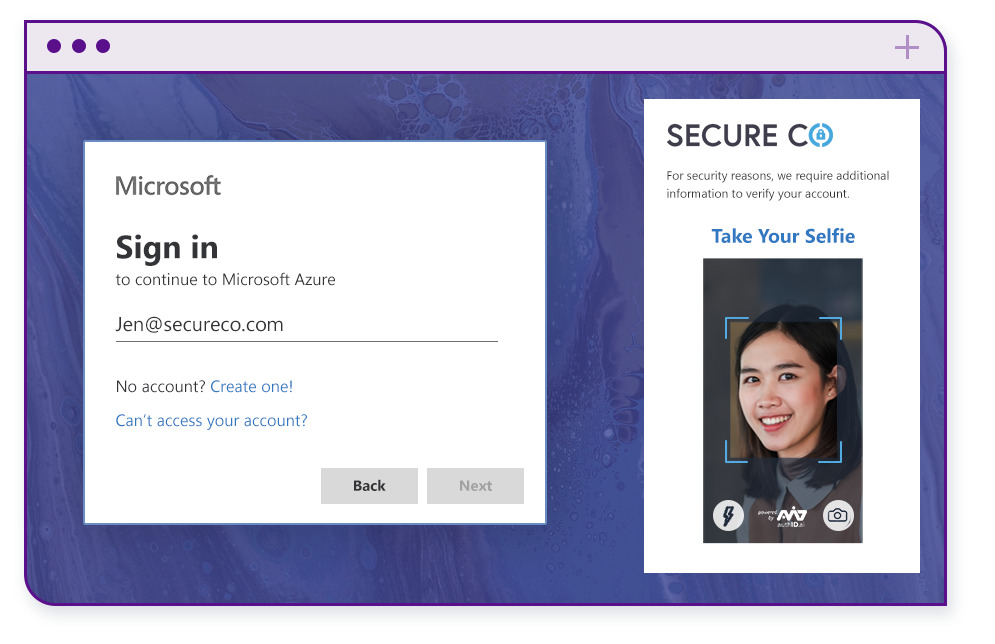
Task: Focus the email field with Jen@secureco.com
Action: tap(306, 325)
